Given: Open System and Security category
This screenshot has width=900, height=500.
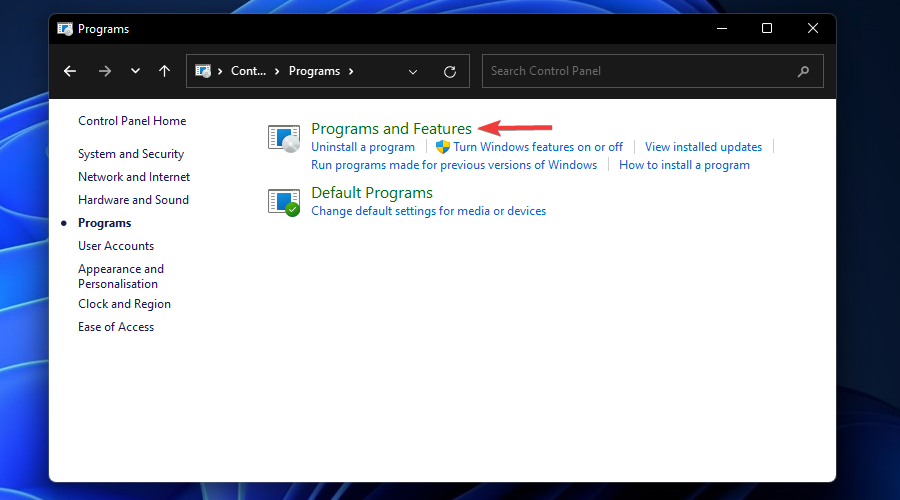Looking at the screenshot, I should click(x=131, y=154).
